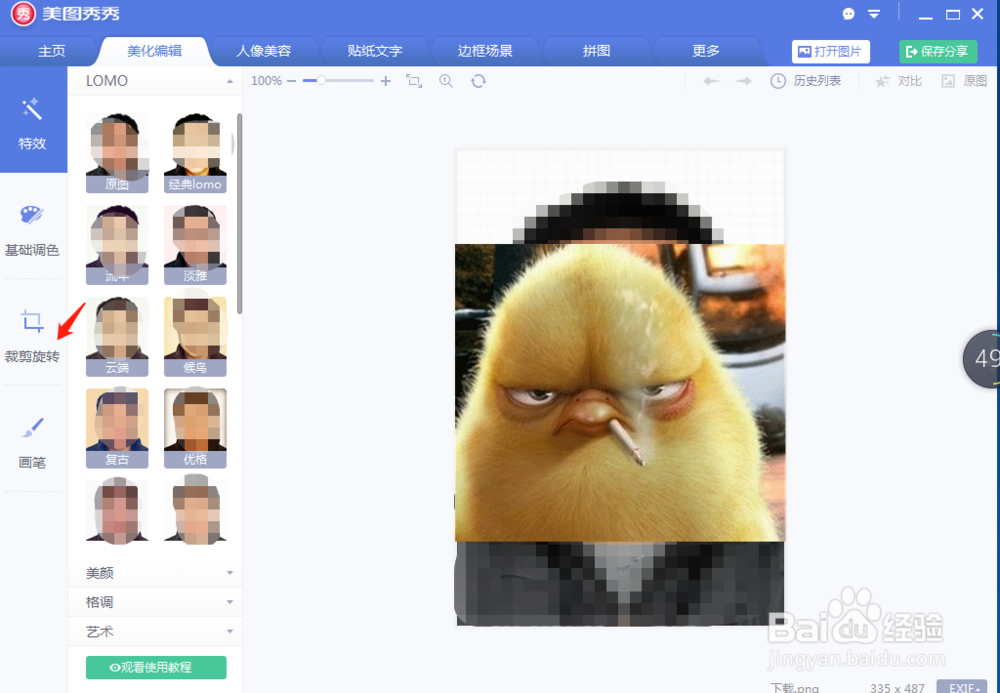
Task: Click the 100% zoom level text
Action: [x=267, y=81]
